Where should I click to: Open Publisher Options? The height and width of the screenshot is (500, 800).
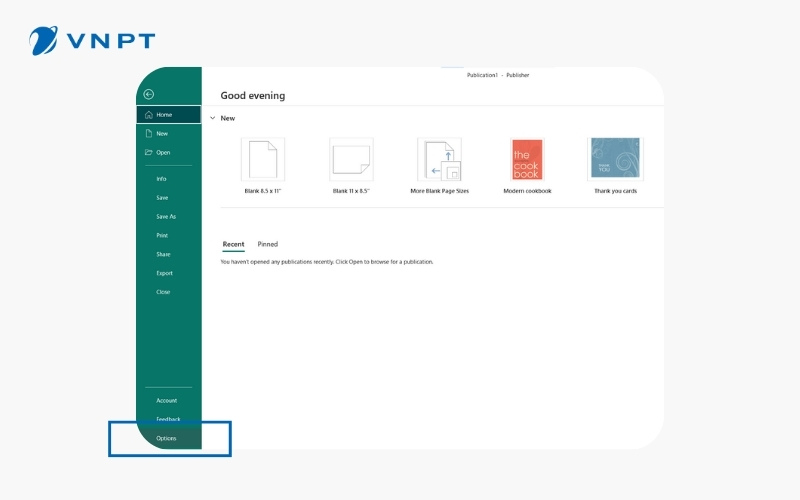tap(166, 438)
